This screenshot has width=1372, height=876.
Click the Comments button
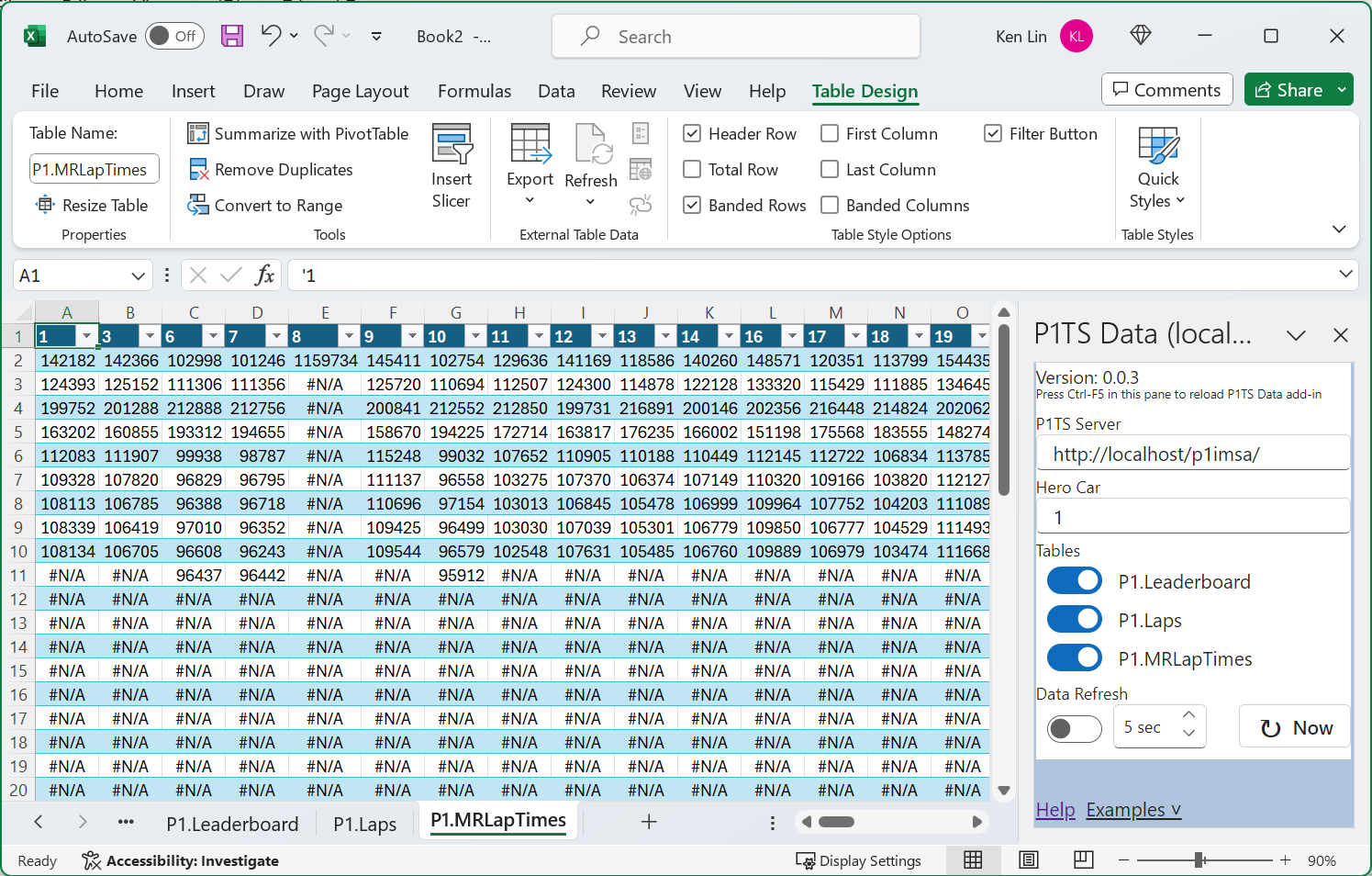point(1166,89)
